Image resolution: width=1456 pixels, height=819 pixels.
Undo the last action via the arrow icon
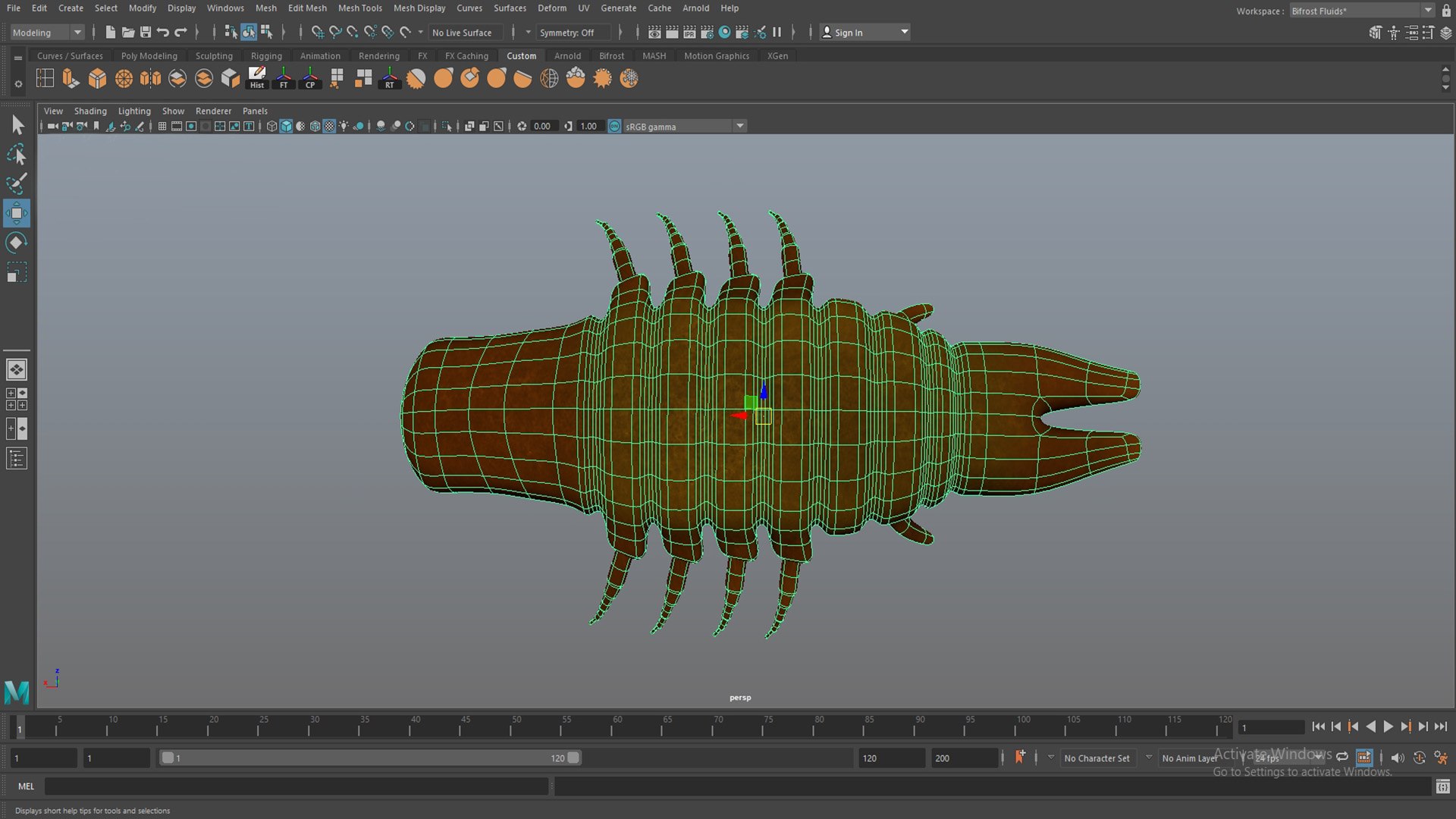pos(163,32)
